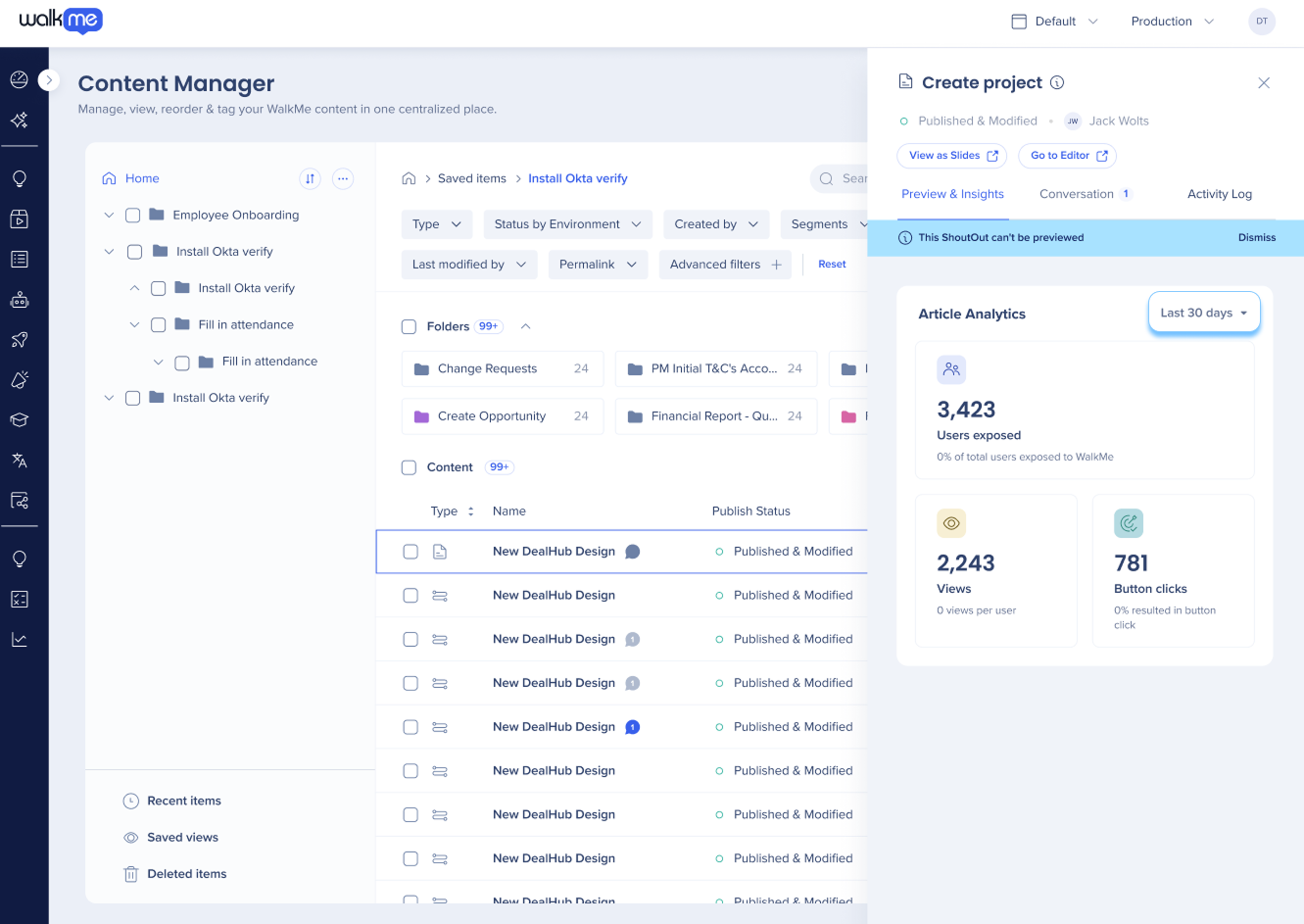Click the document type icon in highlighted row
This screenshot has height=924, width=1304.
[x=440, y=552]
